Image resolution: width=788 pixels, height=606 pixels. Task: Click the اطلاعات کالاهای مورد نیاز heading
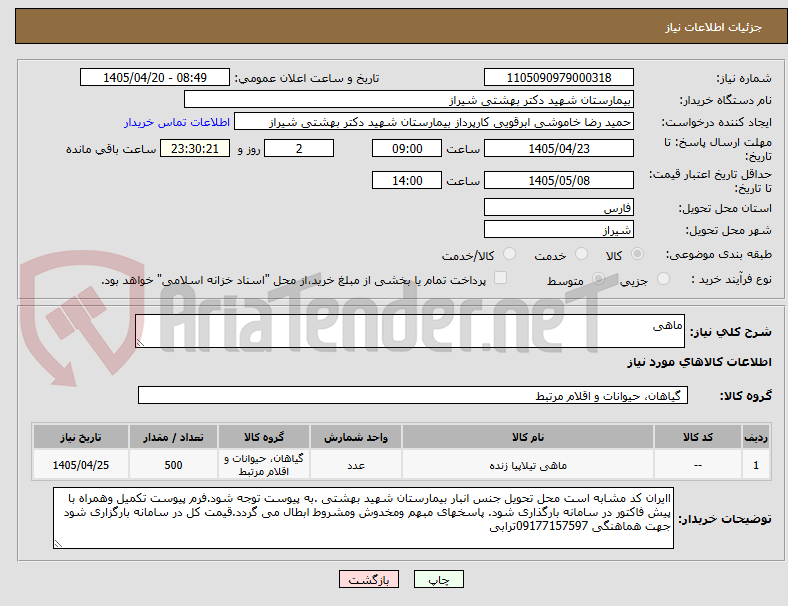coord(699,362)
